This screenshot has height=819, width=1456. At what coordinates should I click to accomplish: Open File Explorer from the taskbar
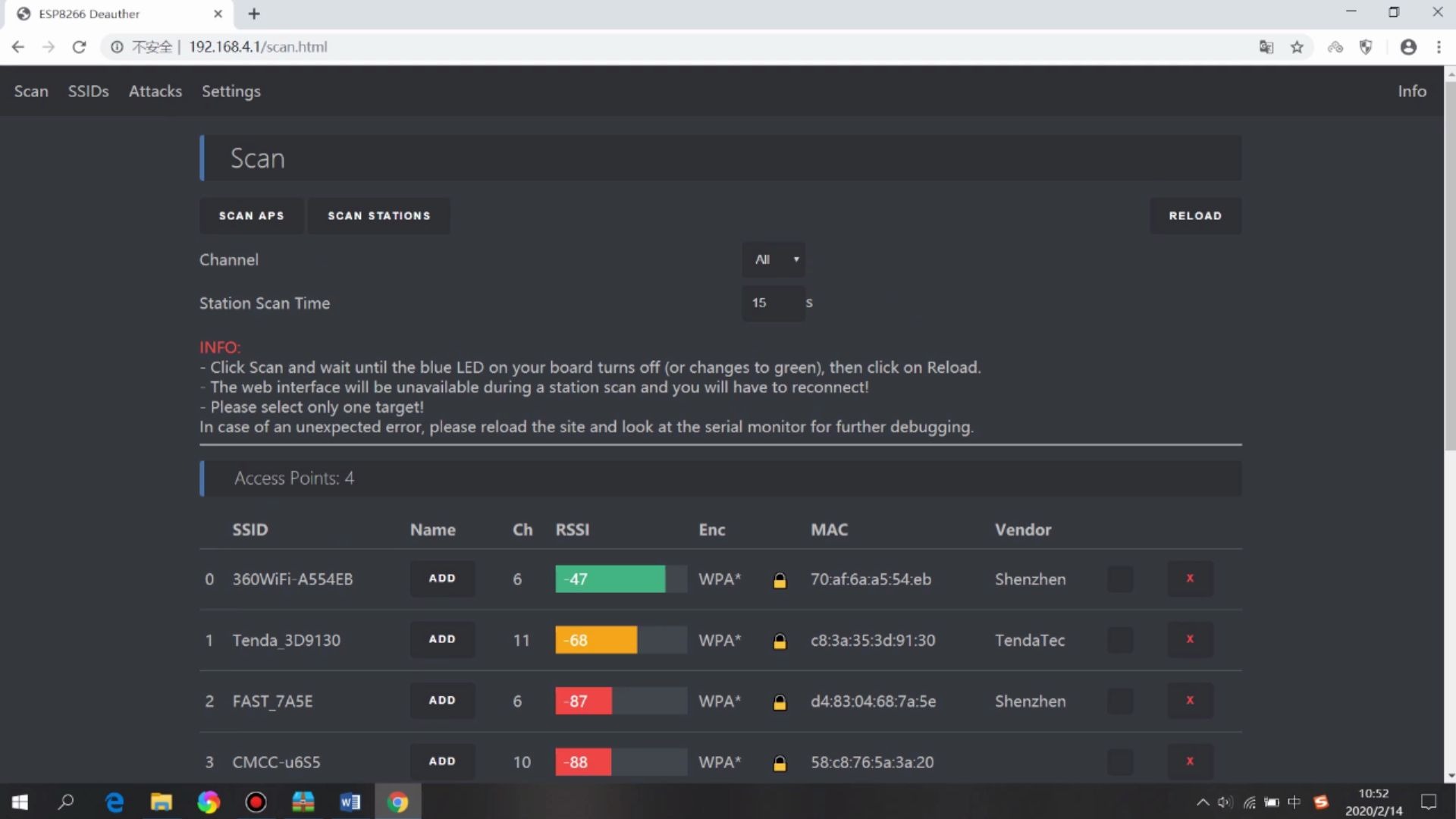click(x=161, y=802)
